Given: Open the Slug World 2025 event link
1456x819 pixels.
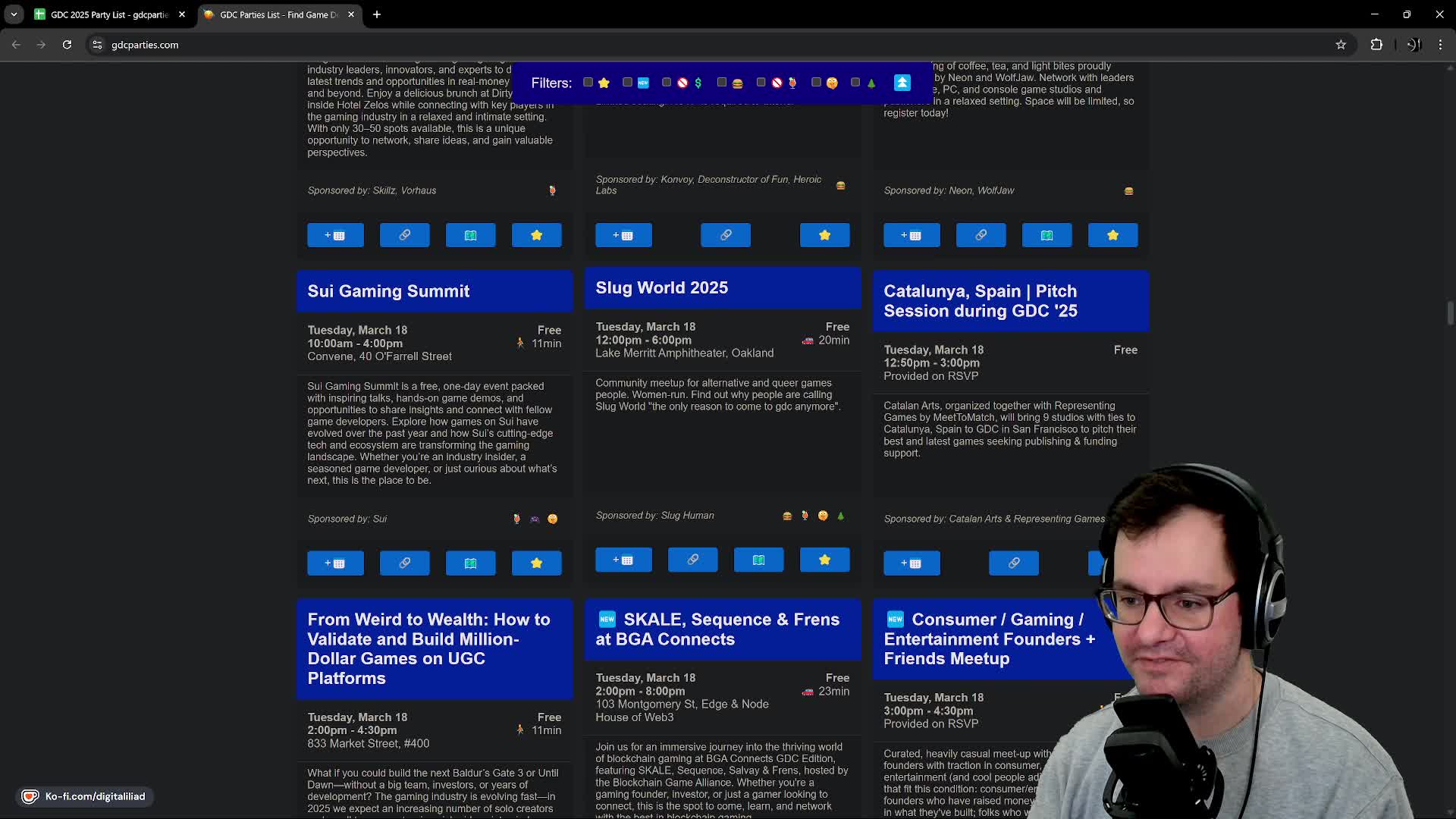Looking at the screenshot, I should point(692,560).
